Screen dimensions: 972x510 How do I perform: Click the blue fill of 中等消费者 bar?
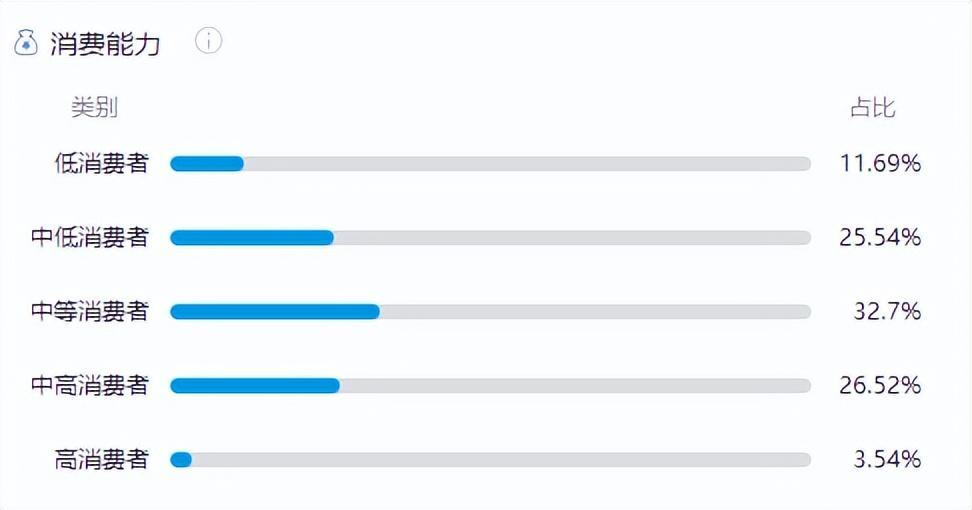pos(275,312)
